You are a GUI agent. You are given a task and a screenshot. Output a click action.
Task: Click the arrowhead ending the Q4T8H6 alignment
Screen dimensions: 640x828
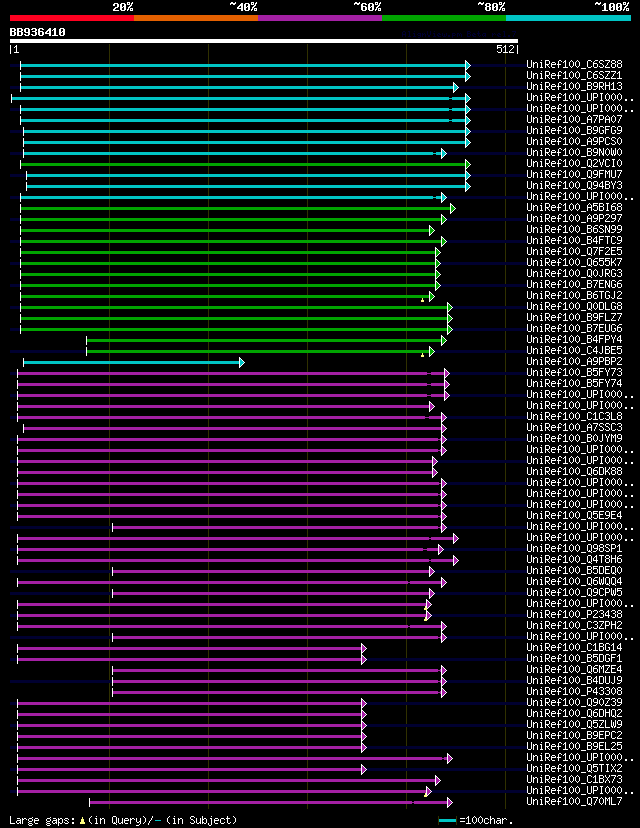click(x=456, y=560)
